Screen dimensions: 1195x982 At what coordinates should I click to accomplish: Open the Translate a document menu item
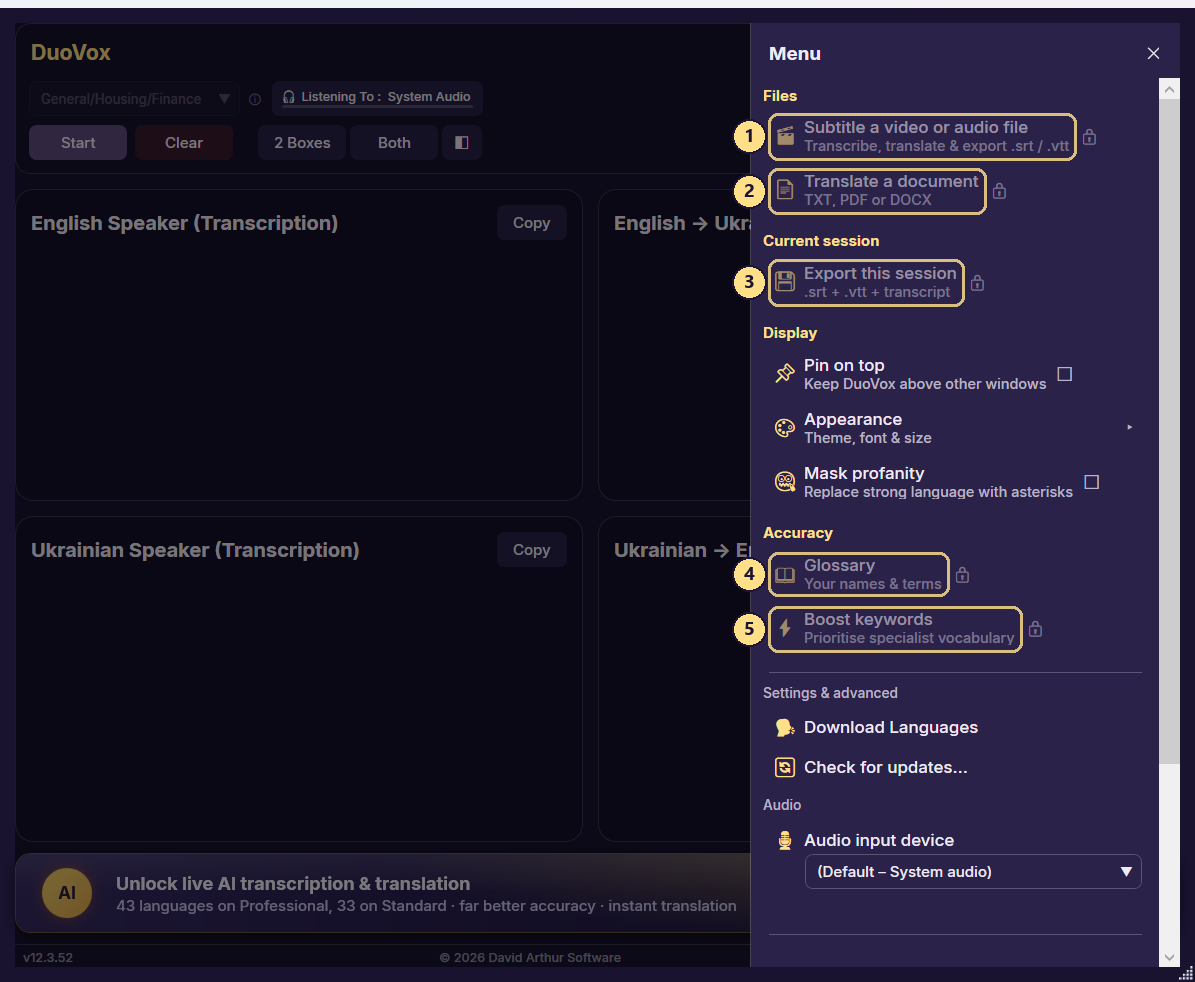877,191
